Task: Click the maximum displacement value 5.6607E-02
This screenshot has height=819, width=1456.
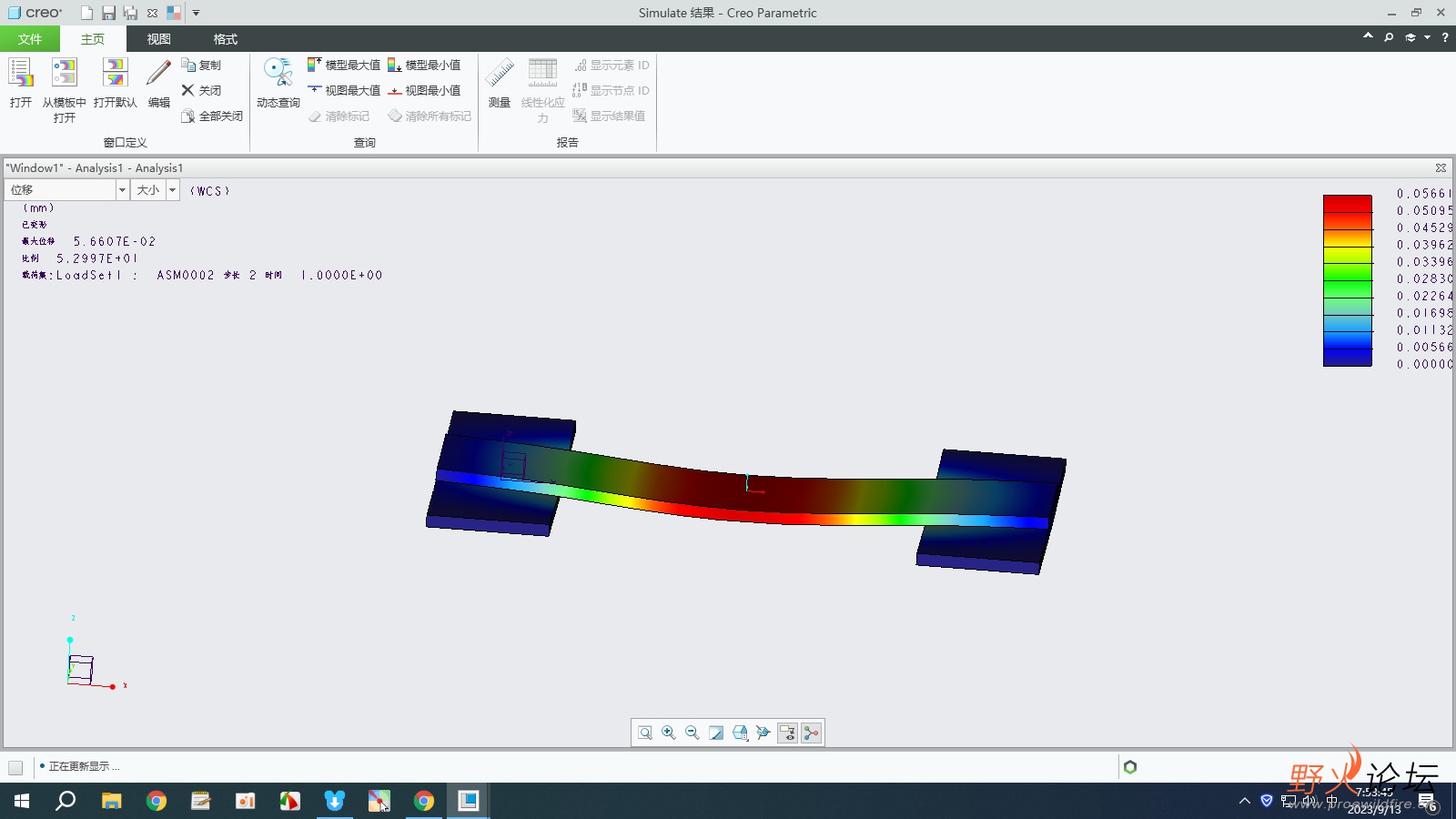Action: click(x=115, y=241)
